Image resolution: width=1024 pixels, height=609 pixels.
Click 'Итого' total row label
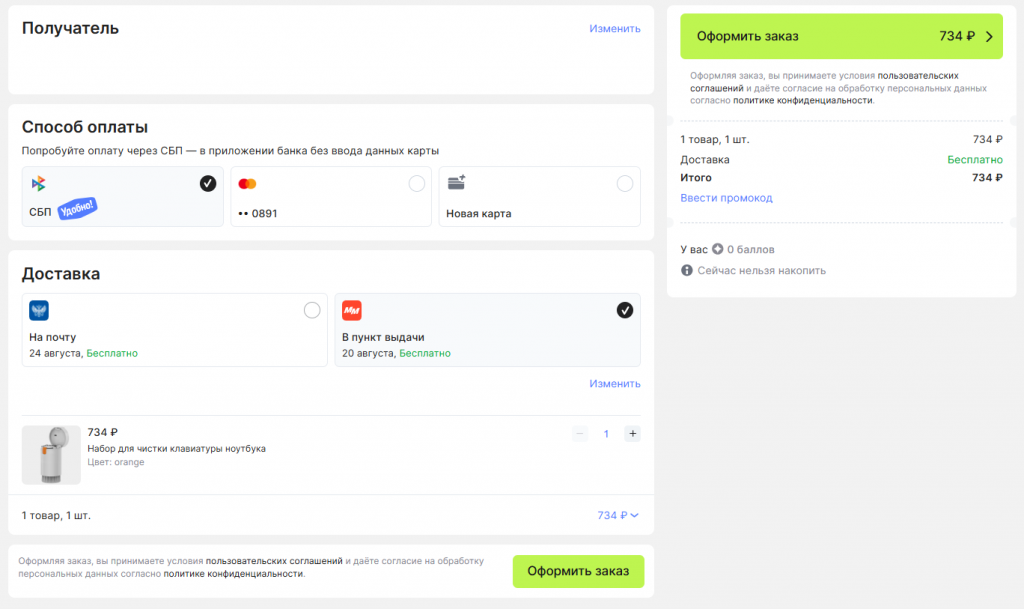(x=696, y=178)
